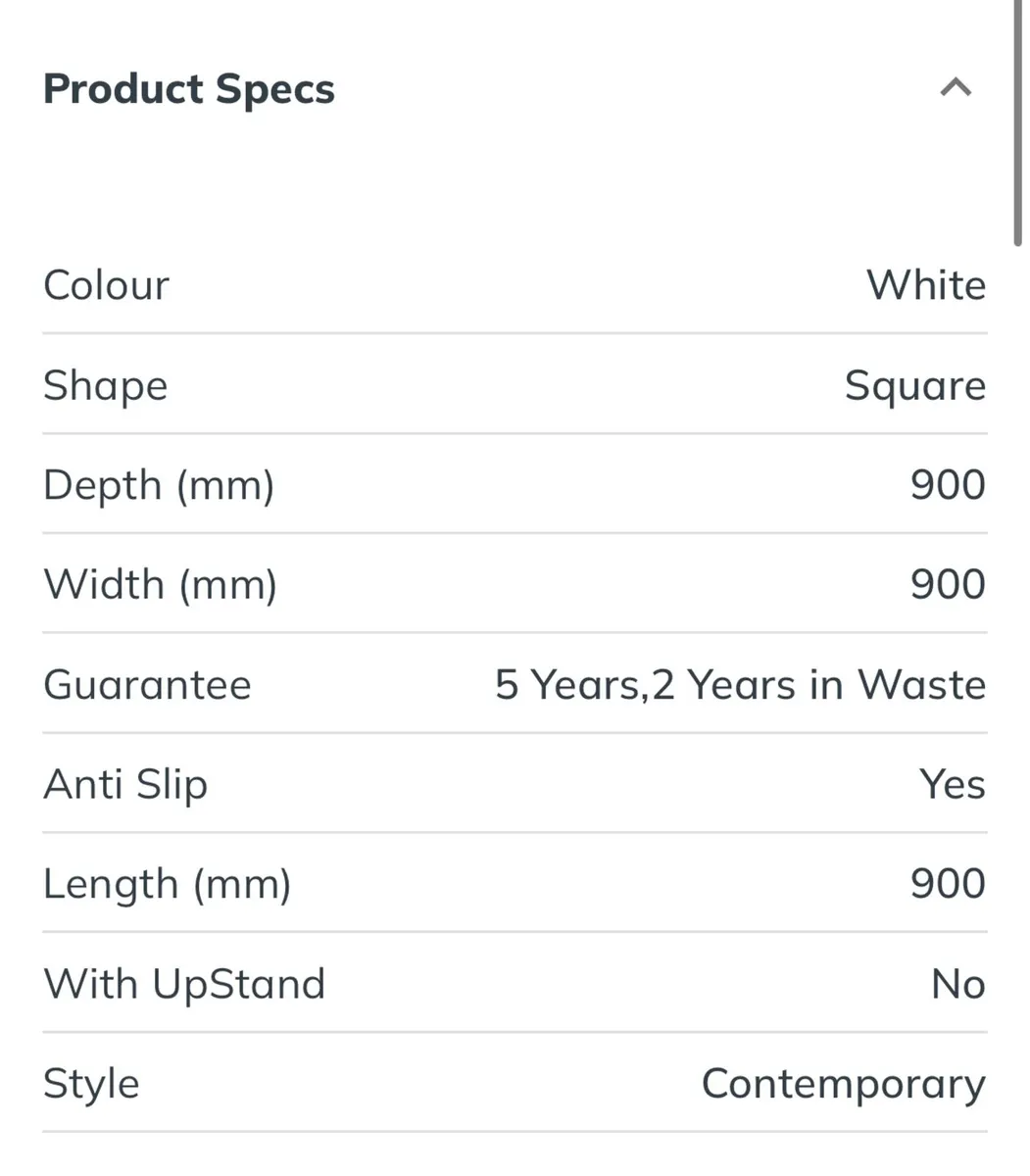Viewport: 1030px width, 1176px height.
Task: Click the Anti Slip label
Action: (x=124, y=784)
